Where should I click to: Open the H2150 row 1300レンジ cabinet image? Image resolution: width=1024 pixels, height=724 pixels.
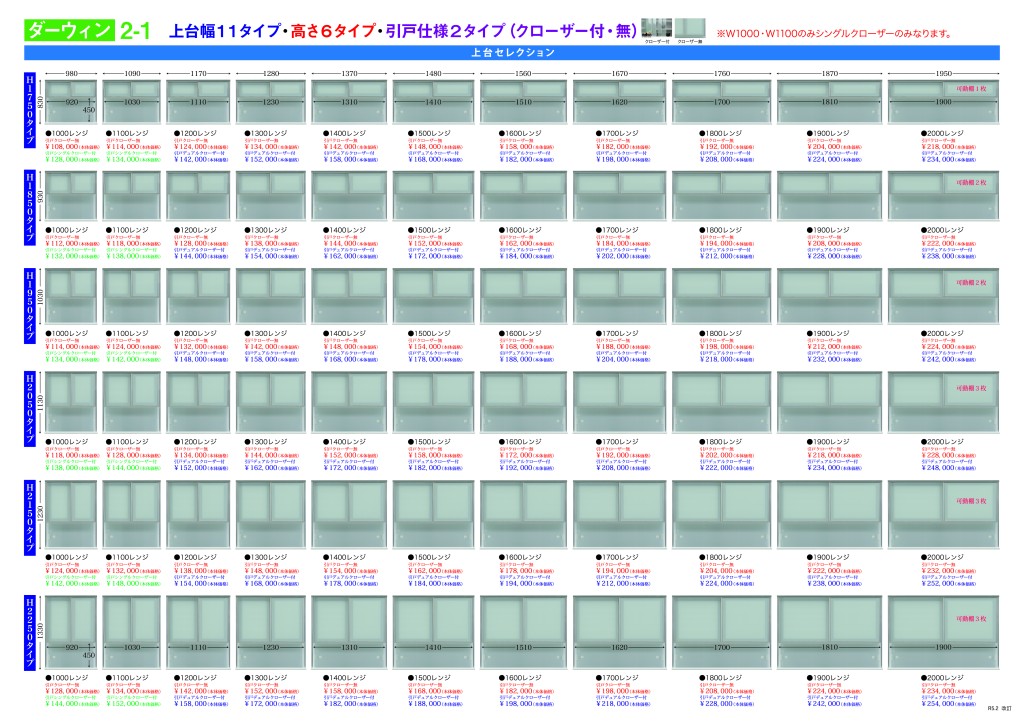point(270,514)
